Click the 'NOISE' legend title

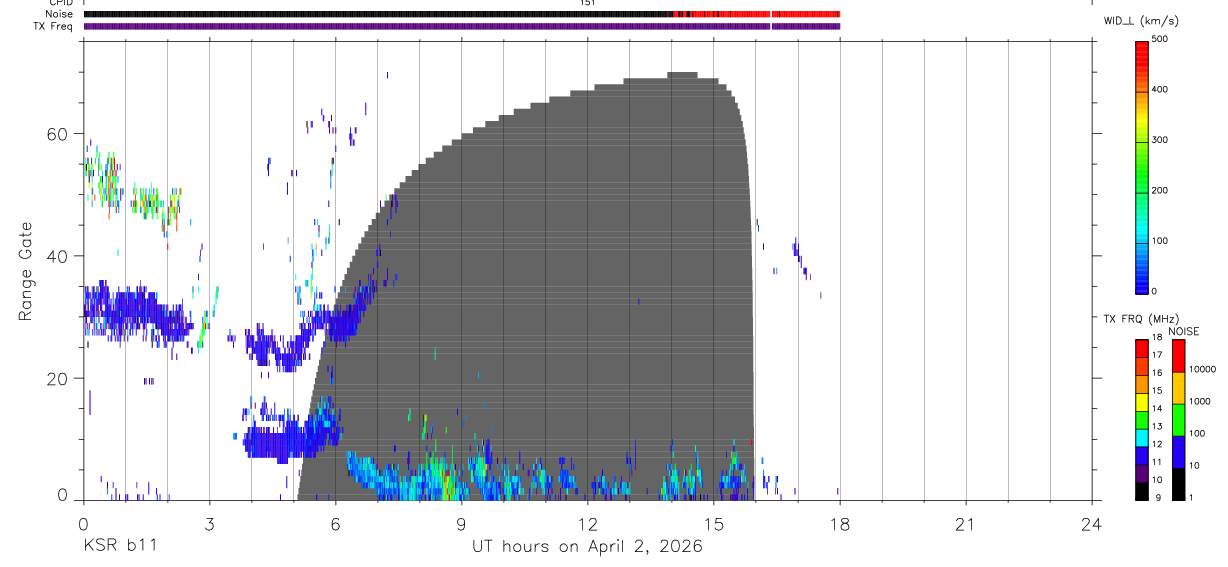point(1185,331)
